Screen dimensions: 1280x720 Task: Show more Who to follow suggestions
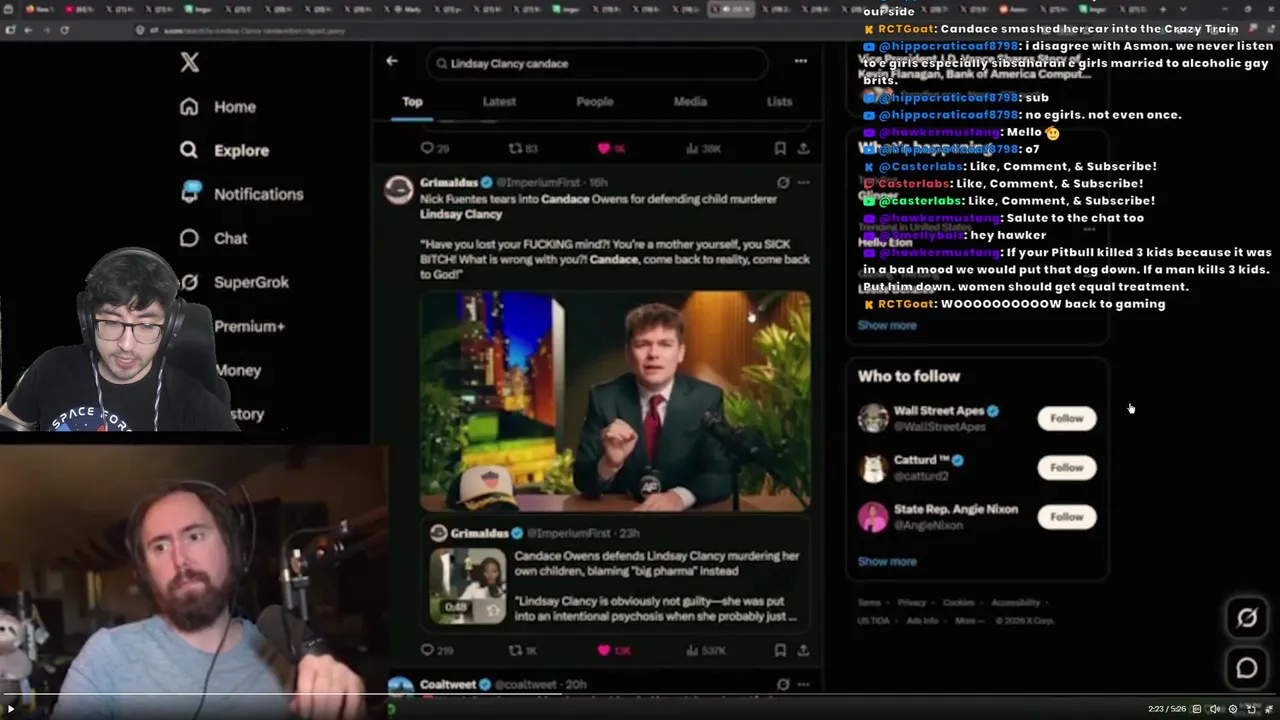887,561
